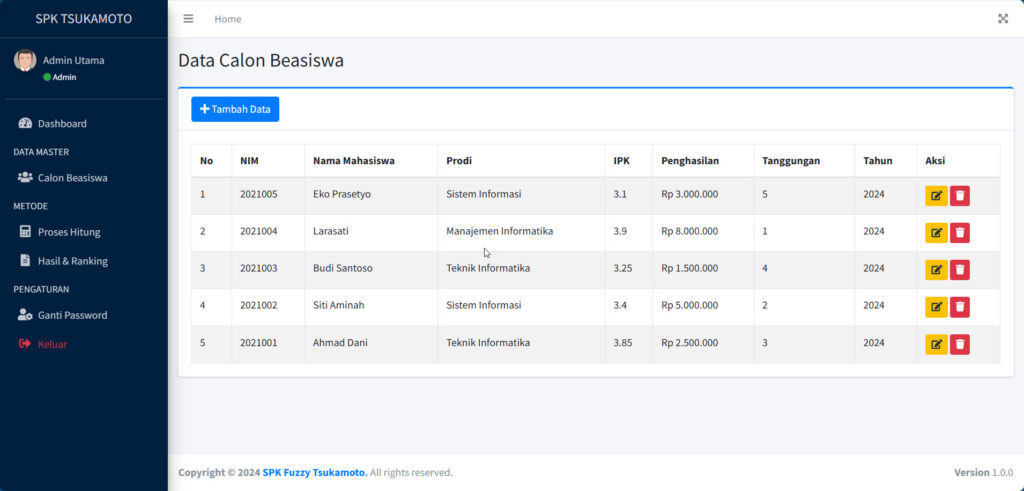1024x491 pixels.
Task: Click the Admin Utama profile avatar
Action: pyautogui.click(x=25, y=60)
